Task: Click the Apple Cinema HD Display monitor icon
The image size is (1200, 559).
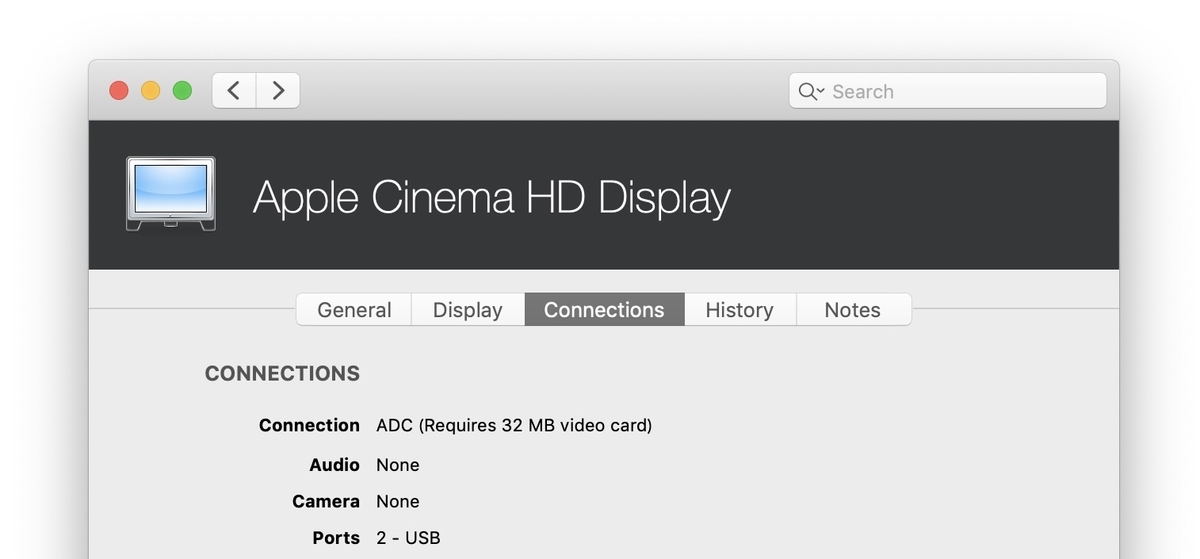Action: pyautogui.click(x=170, y=194)
